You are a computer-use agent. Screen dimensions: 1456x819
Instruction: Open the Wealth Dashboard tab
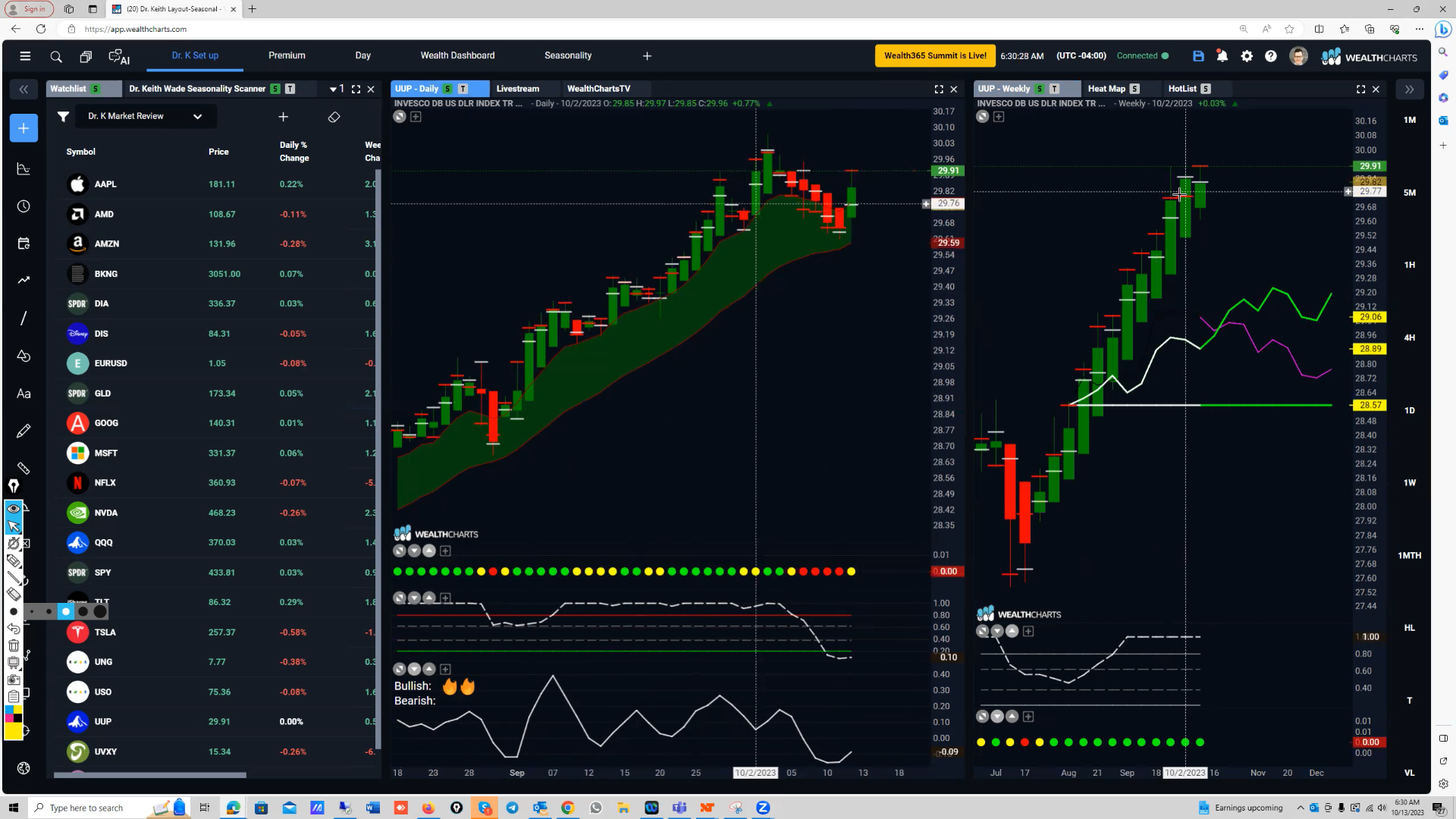point(457,56)
